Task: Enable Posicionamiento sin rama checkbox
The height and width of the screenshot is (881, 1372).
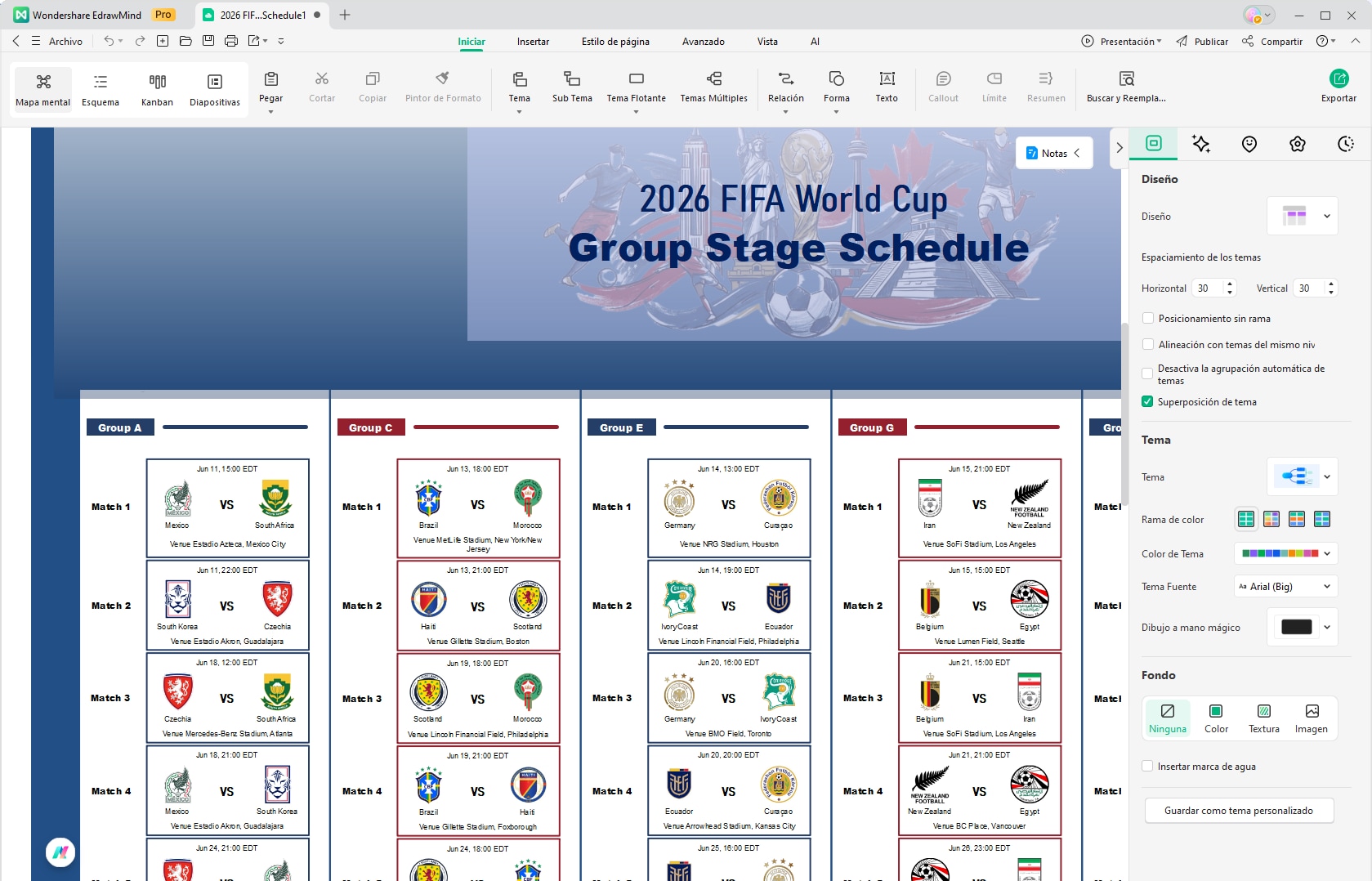Action: point(1148,319)
